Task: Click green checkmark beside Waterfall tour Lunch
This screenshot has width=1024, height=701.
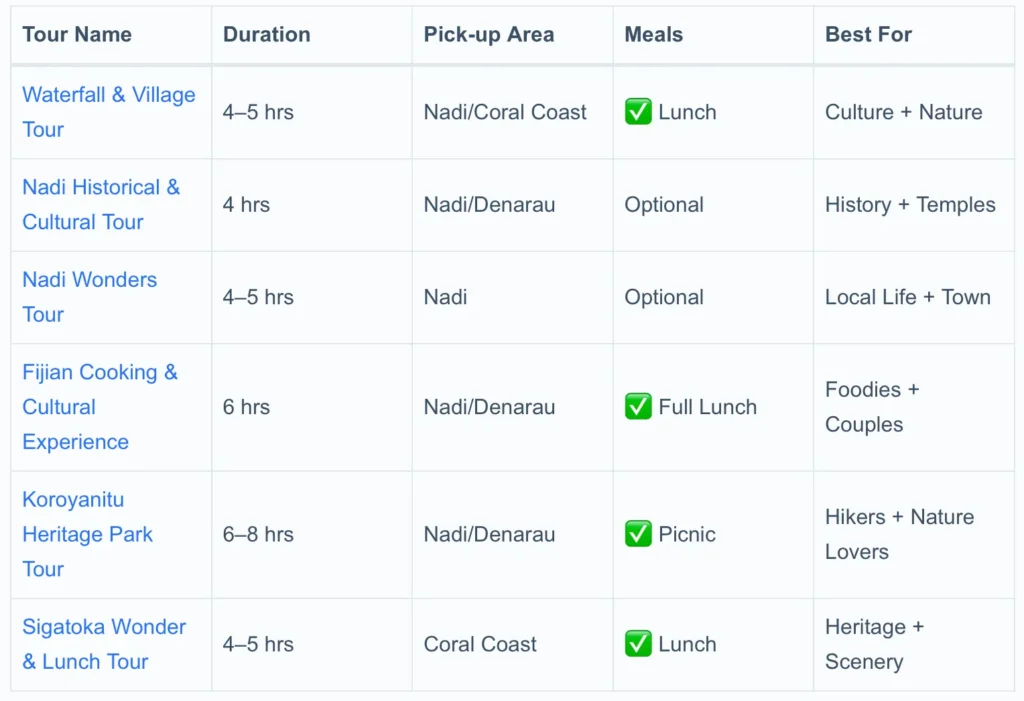Action: pyautogui.click(x=638, y=112)
